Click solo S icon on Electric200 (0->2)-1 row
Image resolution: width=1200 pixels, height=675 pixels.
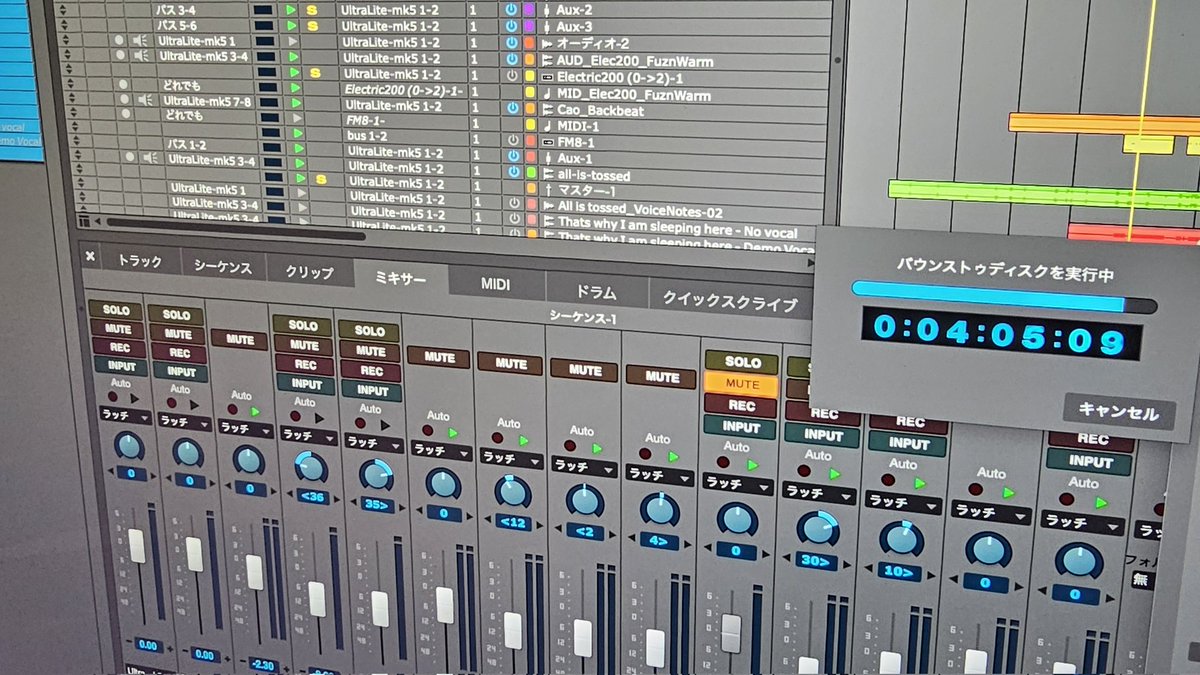tap(314, 73)
